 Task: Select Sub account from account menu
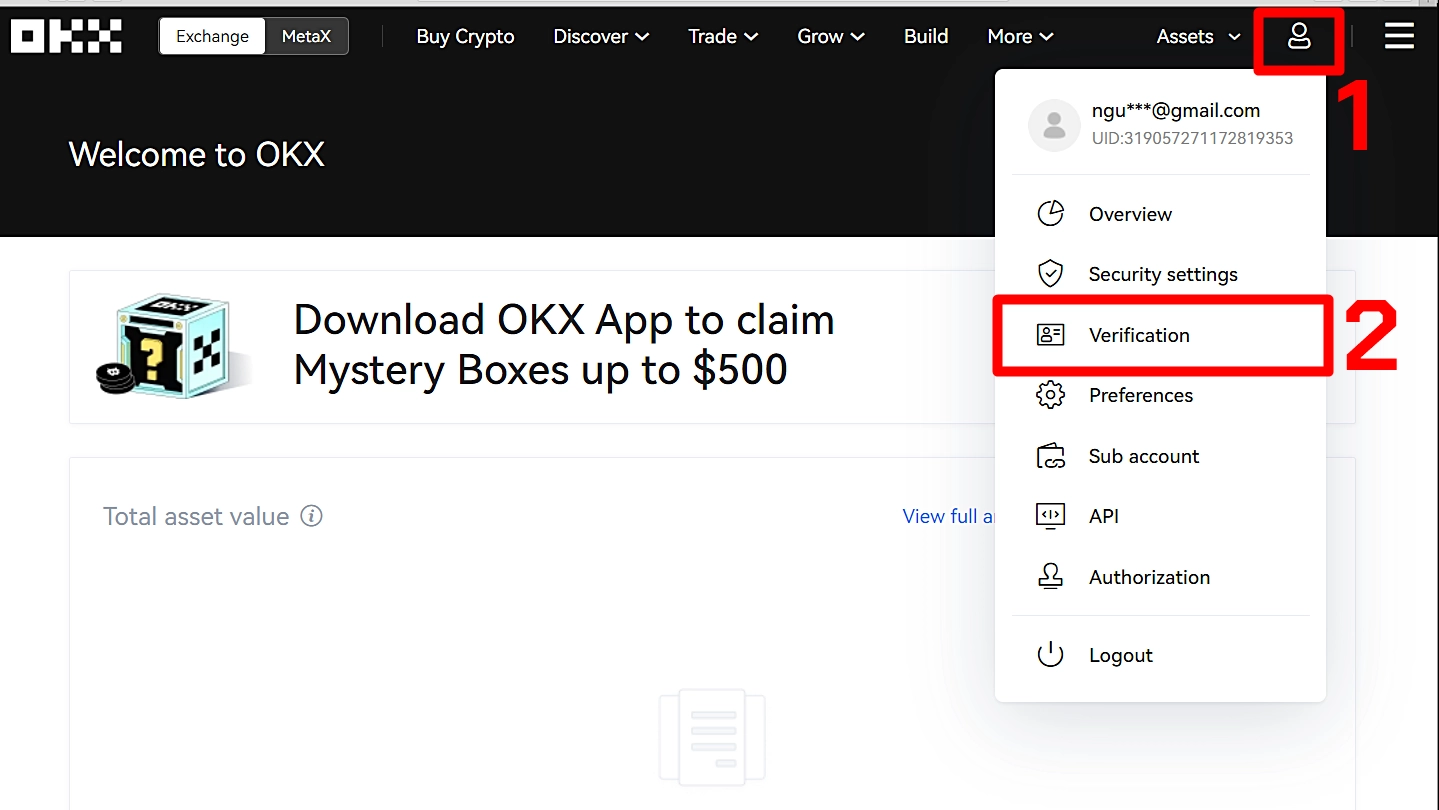(1160, 456)
